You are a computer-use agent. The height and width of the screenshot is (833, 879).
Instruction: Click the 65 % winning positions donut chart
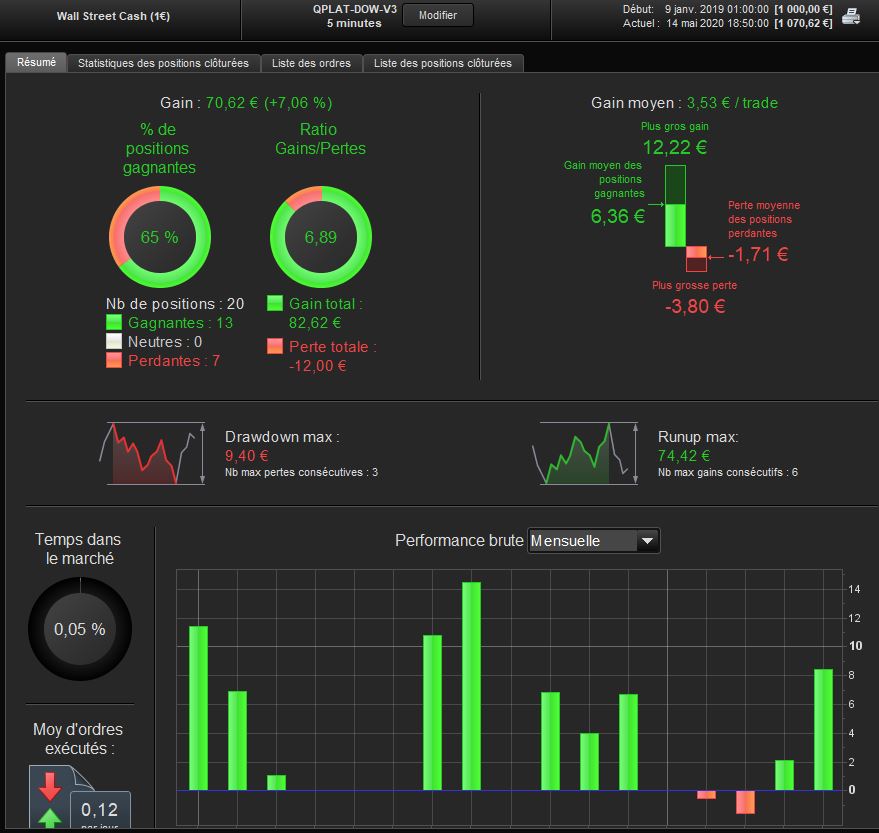coord(160,237)
